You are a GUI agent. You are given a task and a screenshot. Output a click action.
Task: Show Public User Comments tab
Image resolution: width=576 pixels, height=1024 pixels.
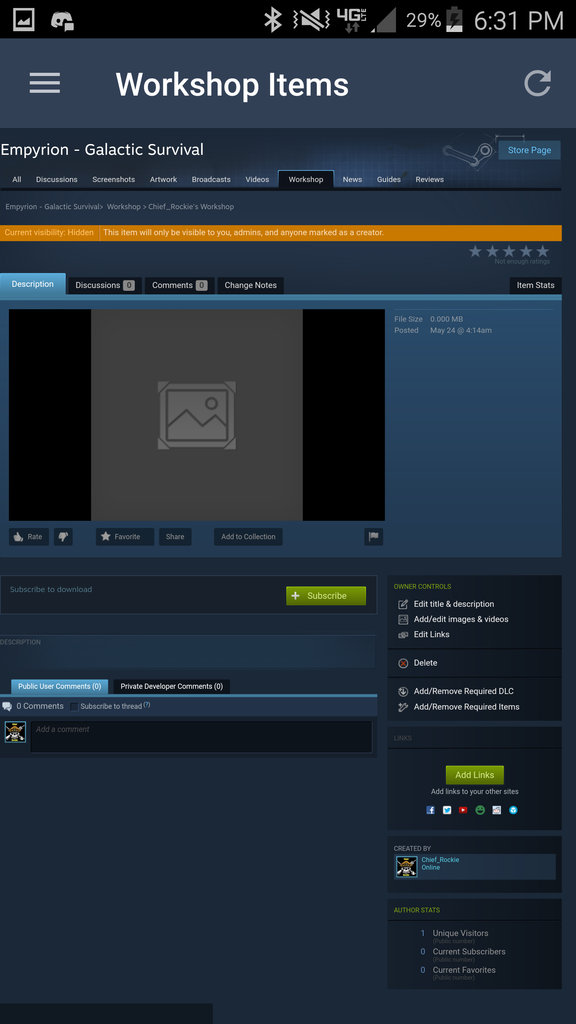pos(59,686)
